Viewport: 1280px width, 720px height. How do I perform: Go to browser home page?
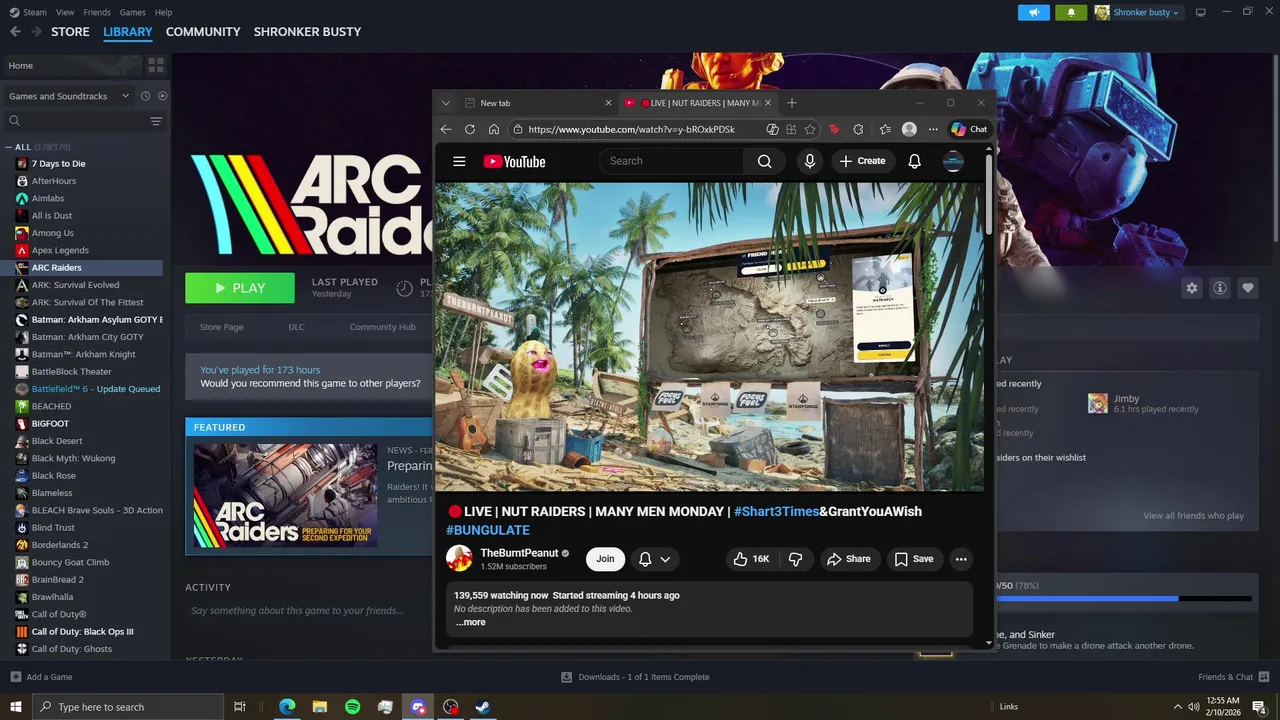click(x=494, y=129)
